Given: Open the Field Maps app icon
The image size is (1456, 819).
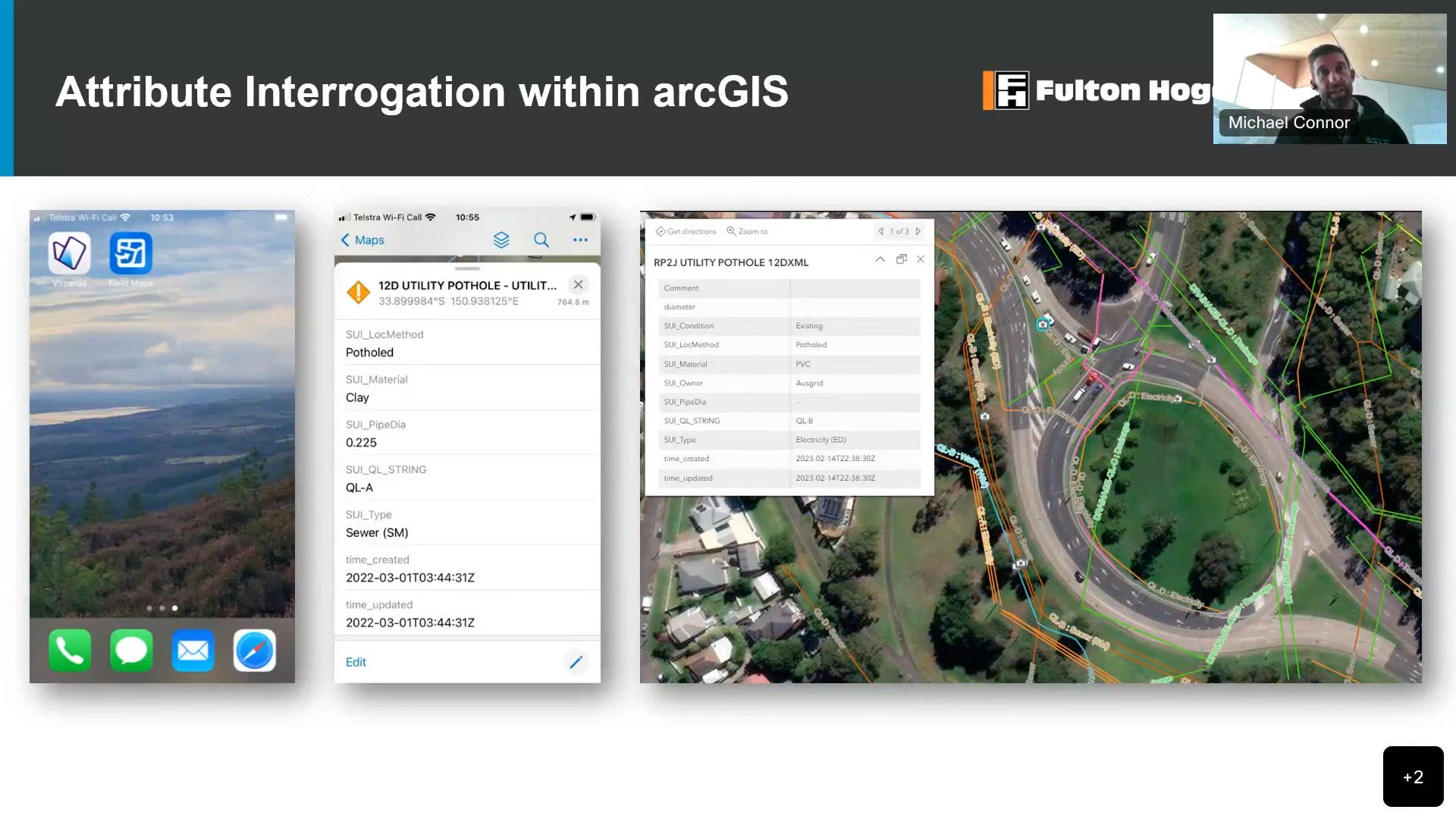Looking at the screenshot, I should 130,253.
